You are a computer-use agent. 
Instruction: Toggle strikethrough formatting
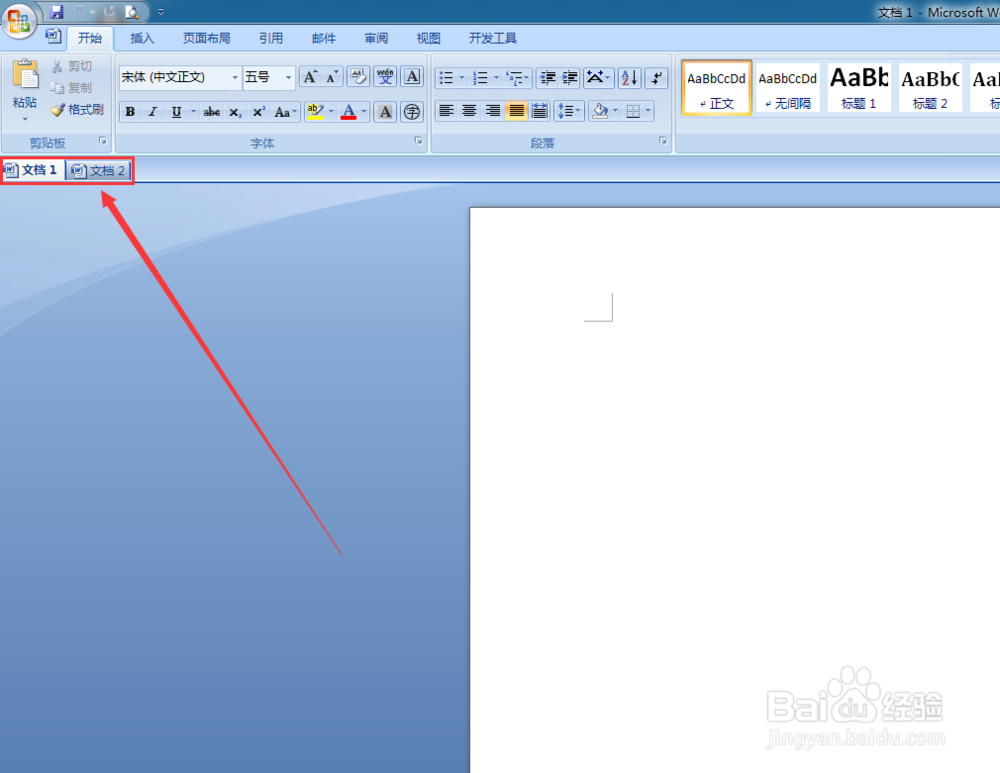212,112
